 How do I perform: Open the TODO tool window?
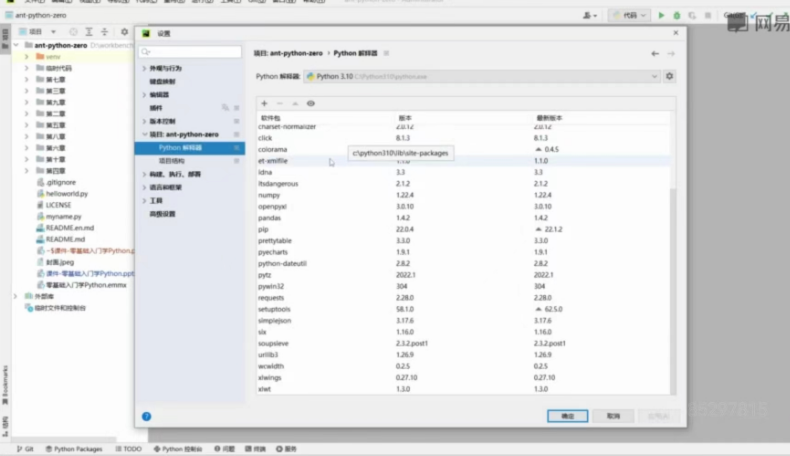pos(128,448)
